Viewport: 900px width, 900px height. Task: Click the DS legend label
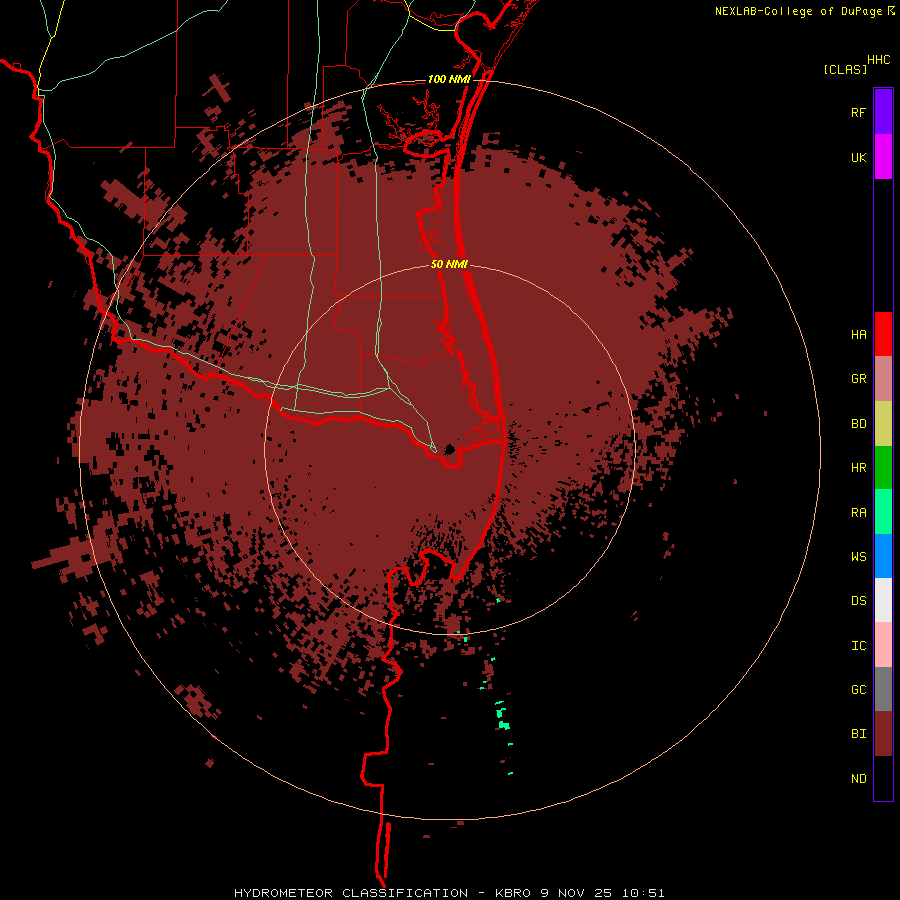tap(858, 601)
